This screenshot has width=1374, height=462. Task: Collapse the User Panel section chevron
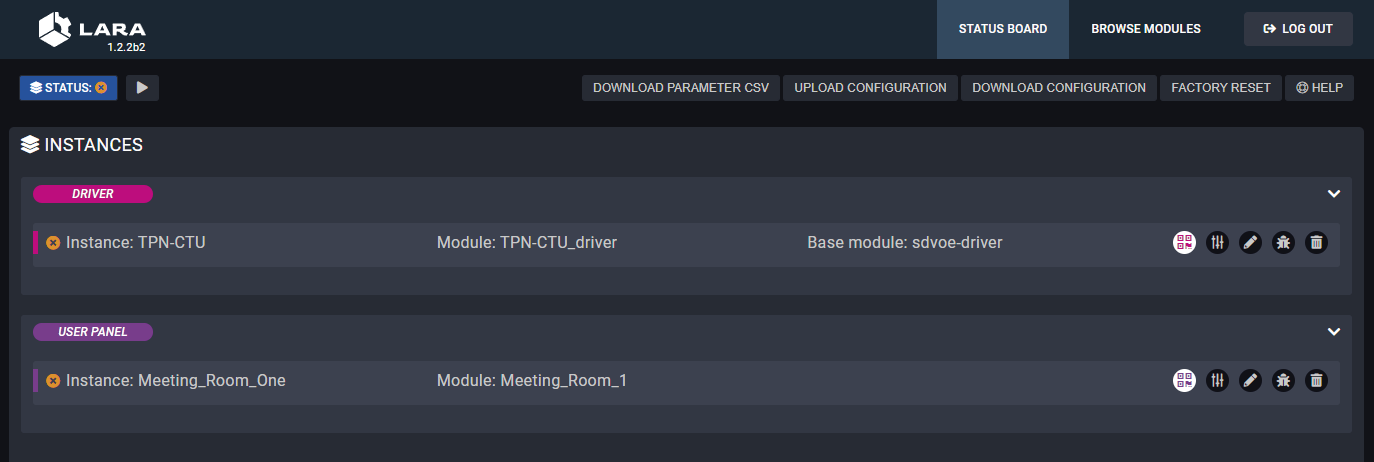[x=1333, y=332]
